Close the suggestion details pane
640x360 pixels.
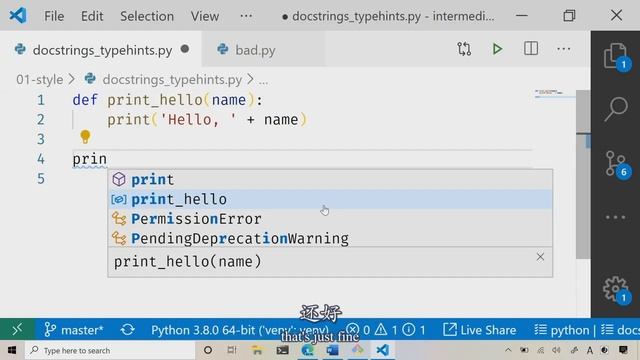click(540, 257)
